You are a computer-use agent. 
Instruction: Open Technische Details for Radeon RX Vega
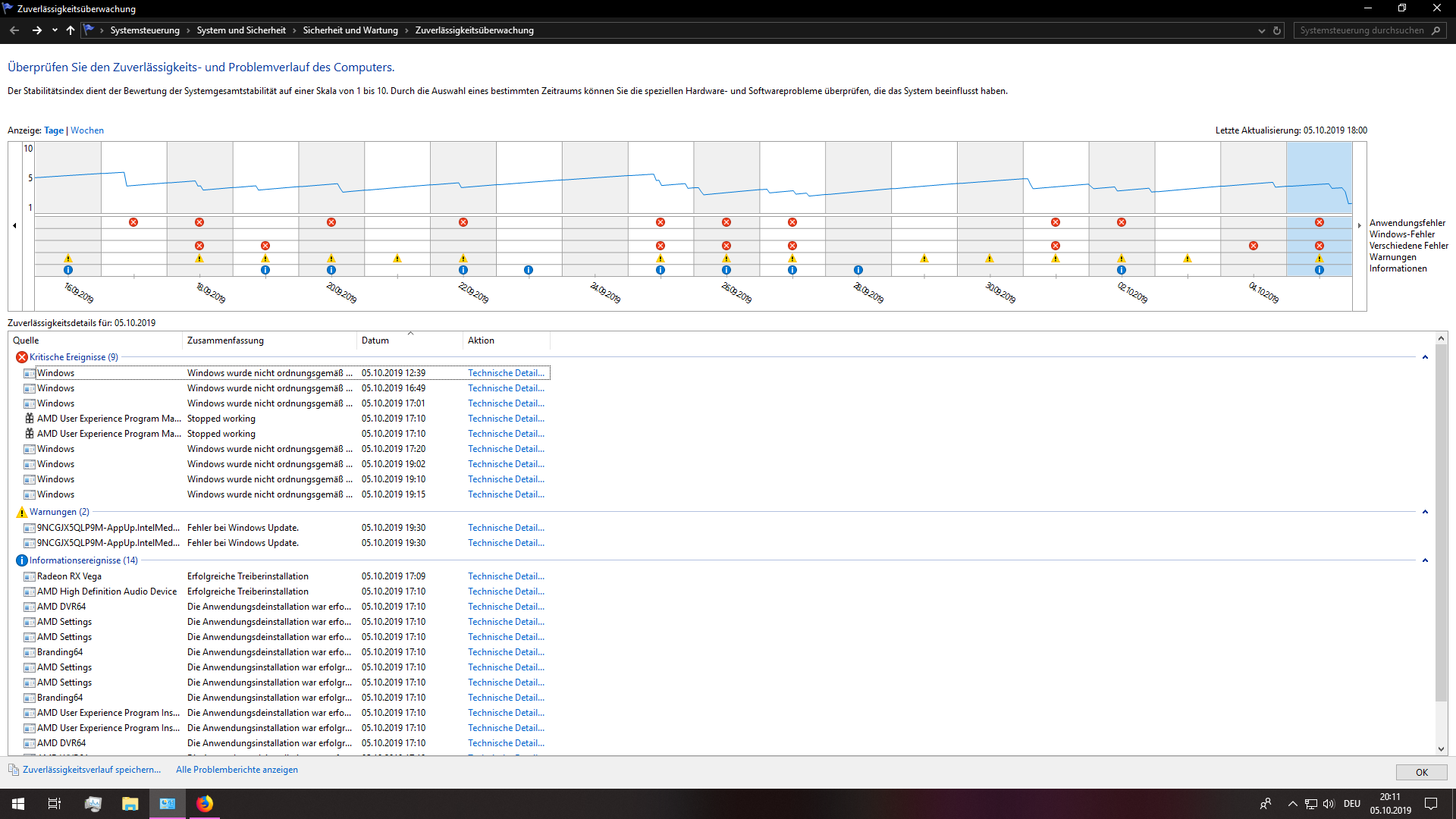point(506,576)
